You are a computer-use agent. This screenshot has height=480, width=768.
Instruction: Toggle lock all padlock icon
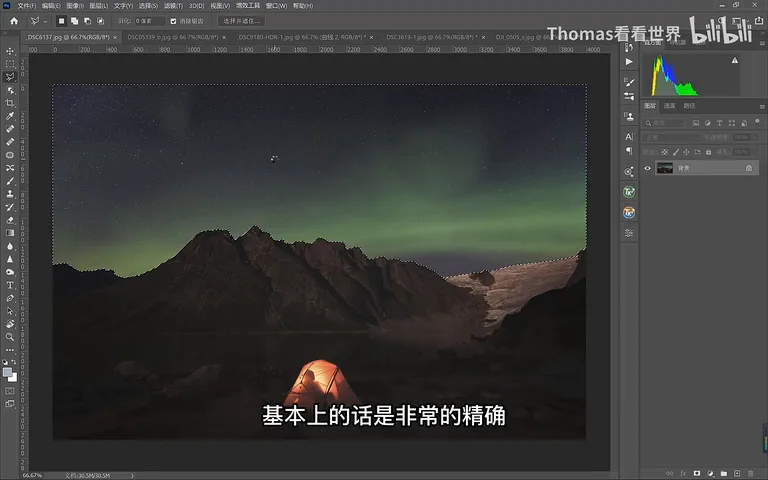(708, 152)
